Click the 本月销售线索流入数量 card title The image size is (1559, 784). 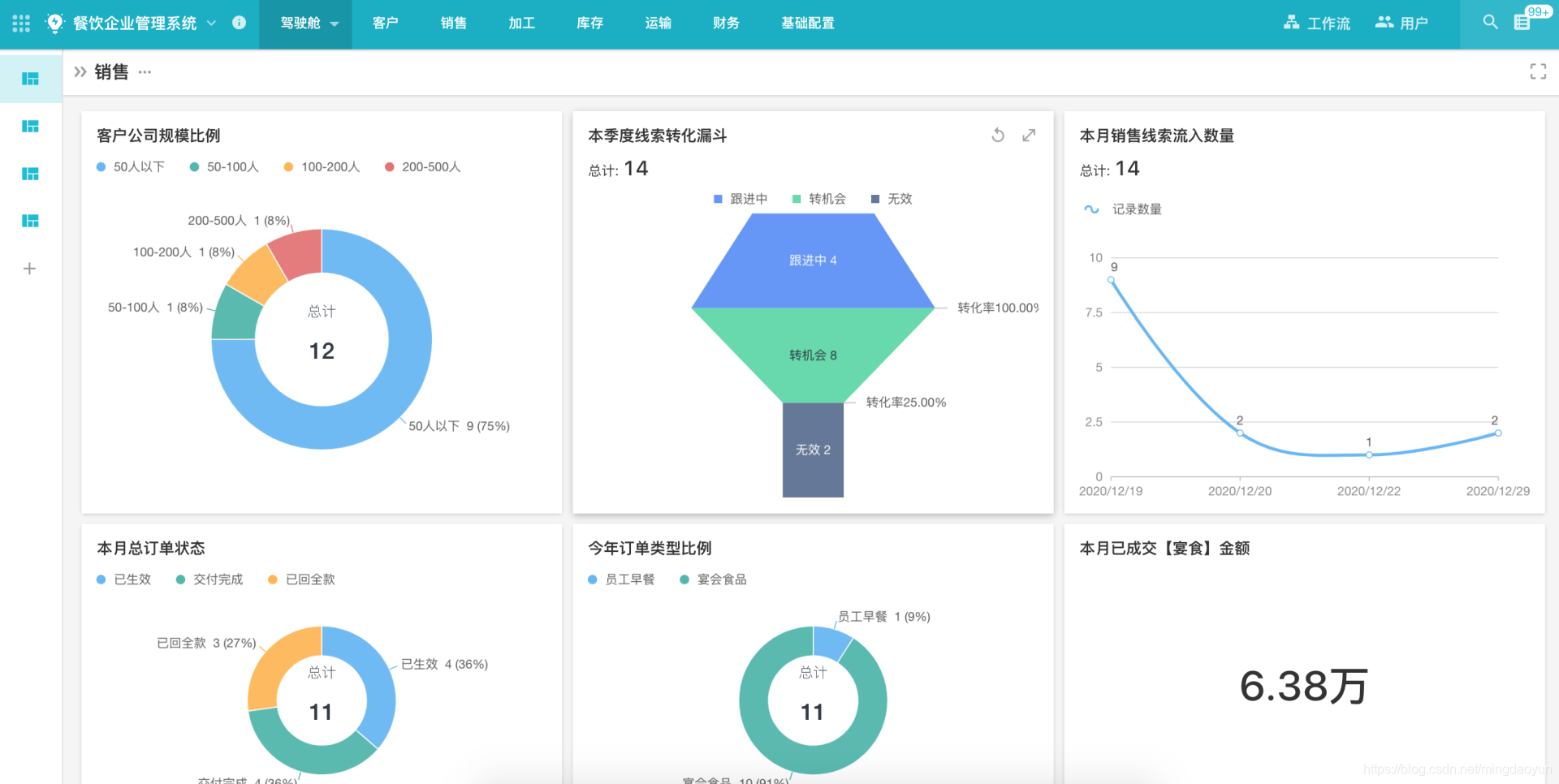pyautogui.click(x=1156, y=136)
